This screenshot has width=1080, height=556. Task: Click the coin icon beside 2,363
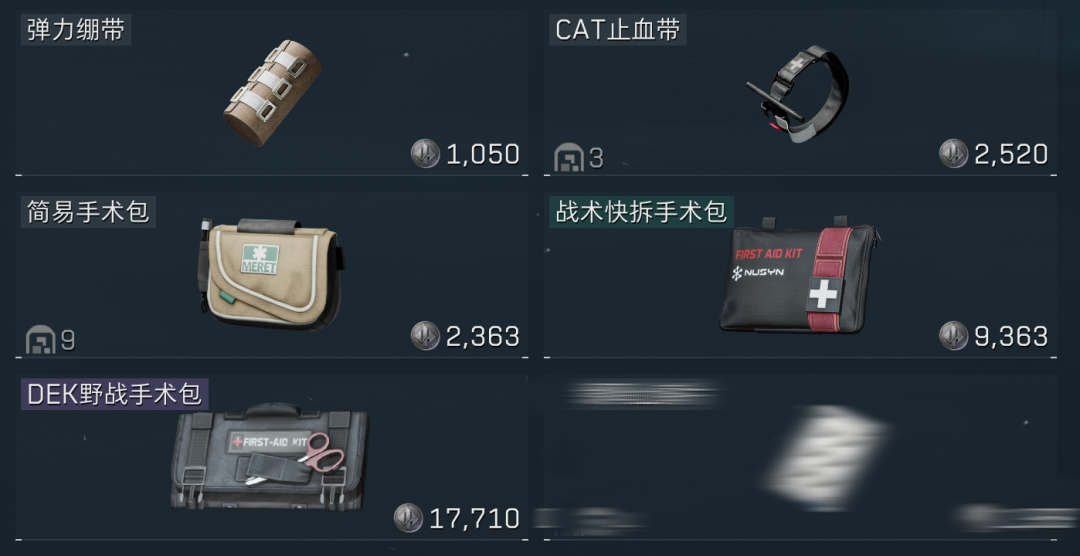425,336
